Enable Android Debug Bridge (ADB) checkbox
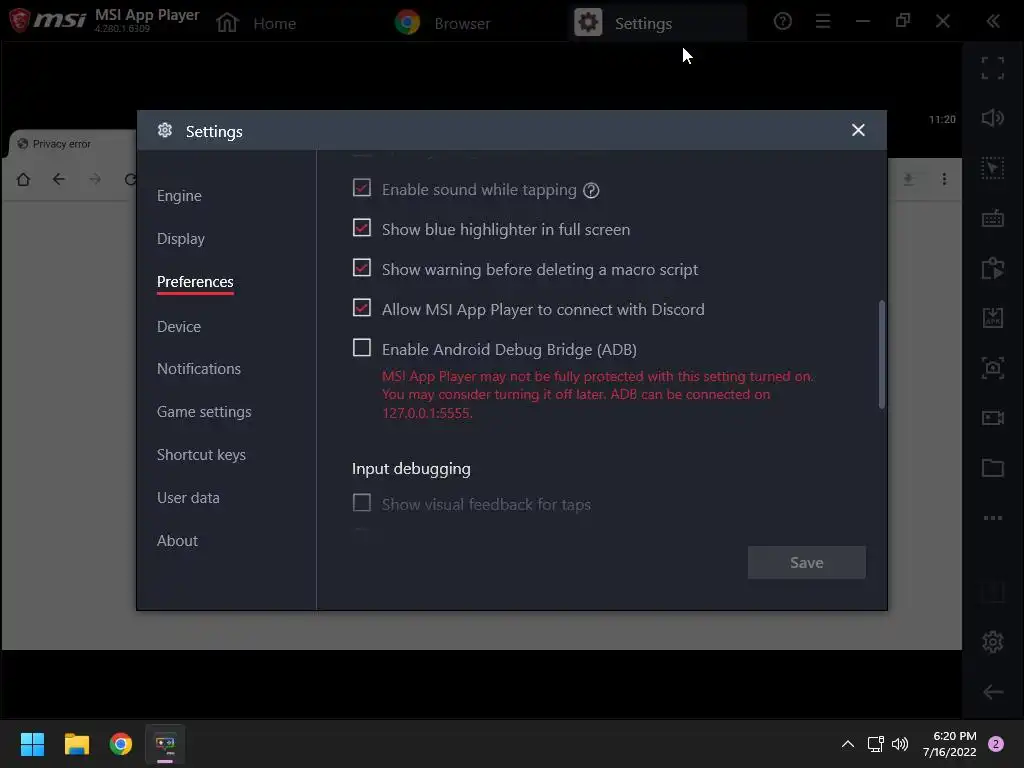The height and width of the screenshot is (768, 1024). pyautogui.click(x=362, y=347)
